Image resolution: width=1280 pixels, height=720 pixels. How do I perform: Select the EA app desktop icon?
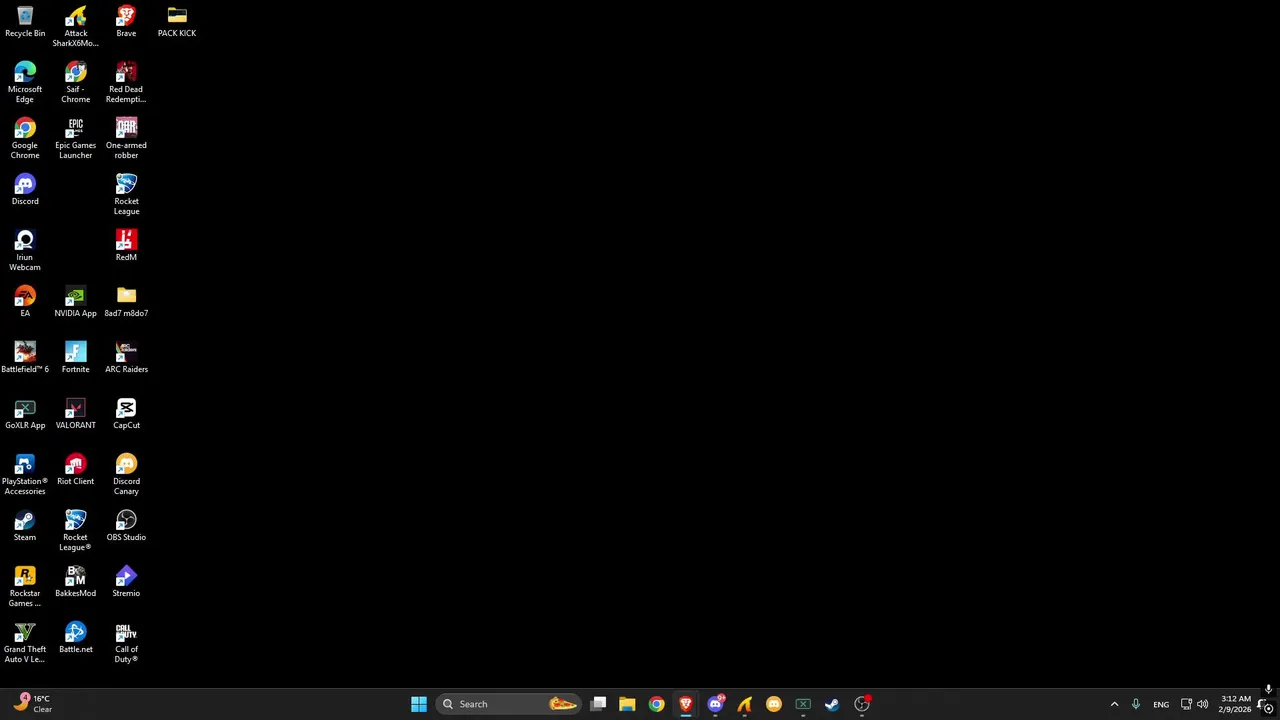pos(25,301)
